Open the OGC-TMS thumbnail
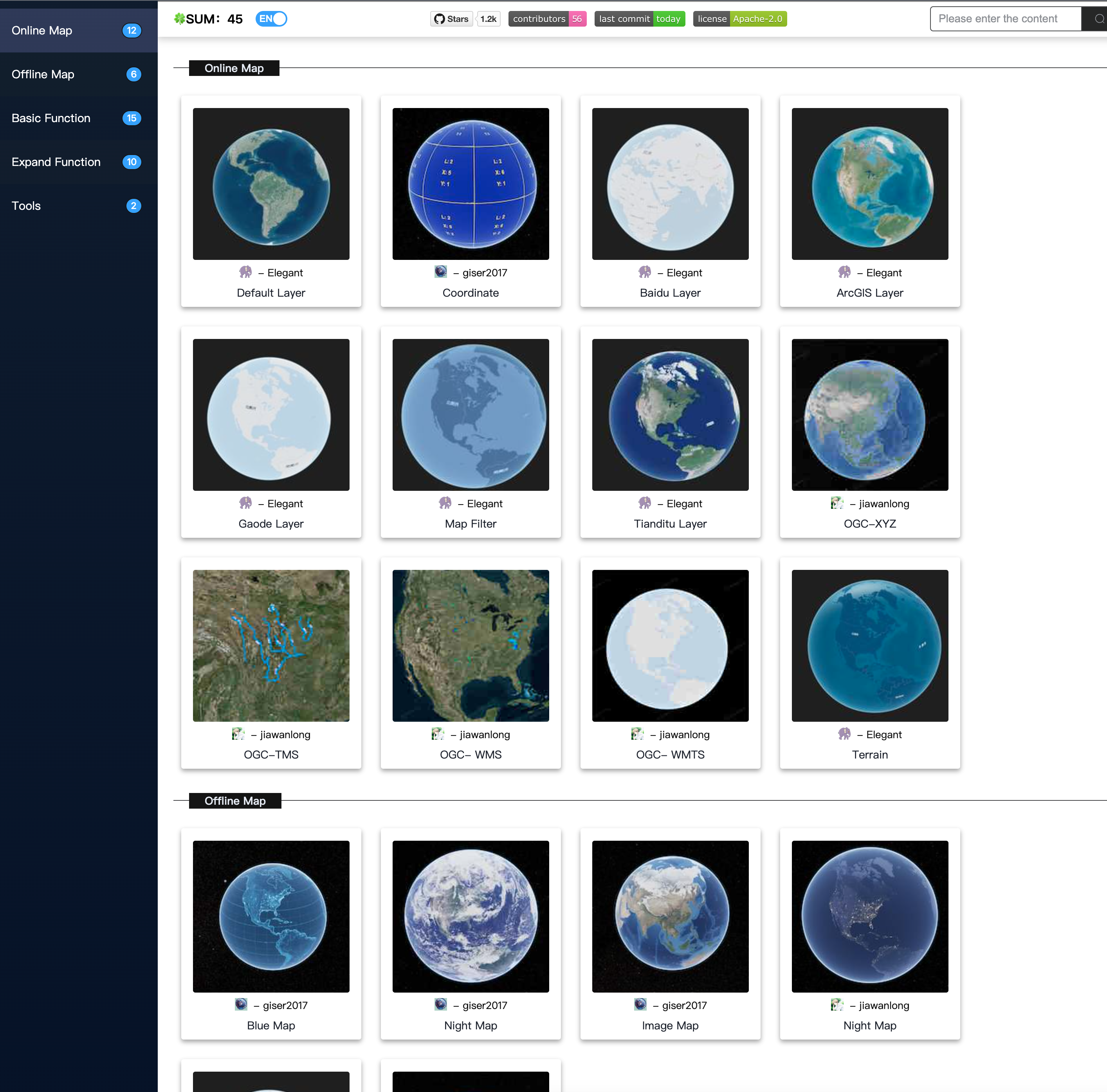Viewport: 1107px width, 1092px height. (271, 646)
